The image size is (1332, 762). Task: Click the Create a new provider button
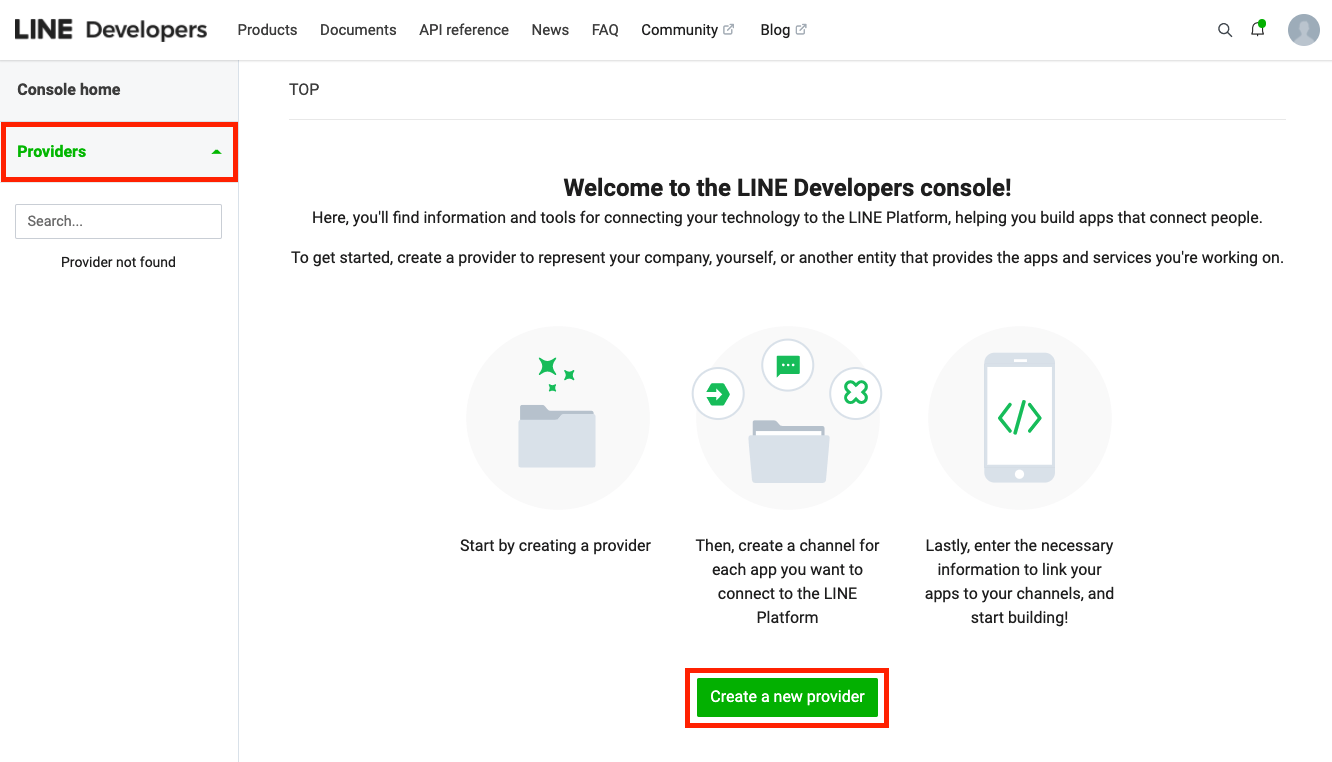click(x=787, y=697)
